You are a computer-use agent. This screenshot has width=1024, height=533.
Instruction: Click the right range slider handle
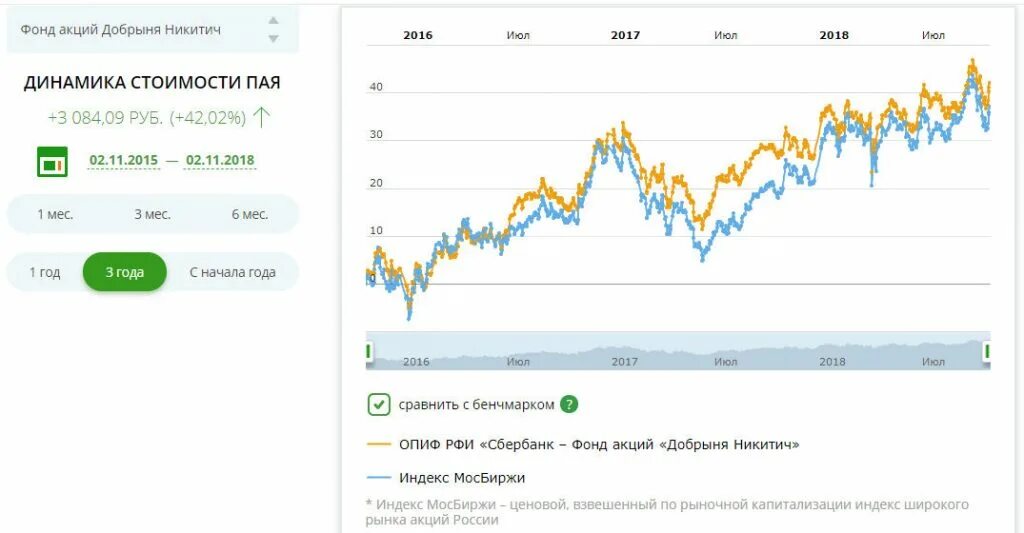tap(987, 351)
